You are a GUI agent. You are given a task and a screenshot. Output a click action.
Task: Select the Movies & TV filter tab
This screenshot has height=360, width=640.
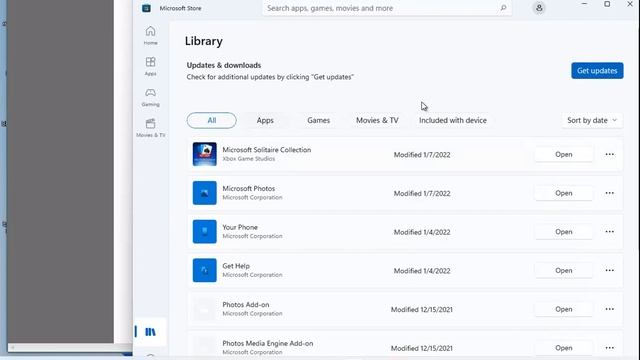click(377, 120)
